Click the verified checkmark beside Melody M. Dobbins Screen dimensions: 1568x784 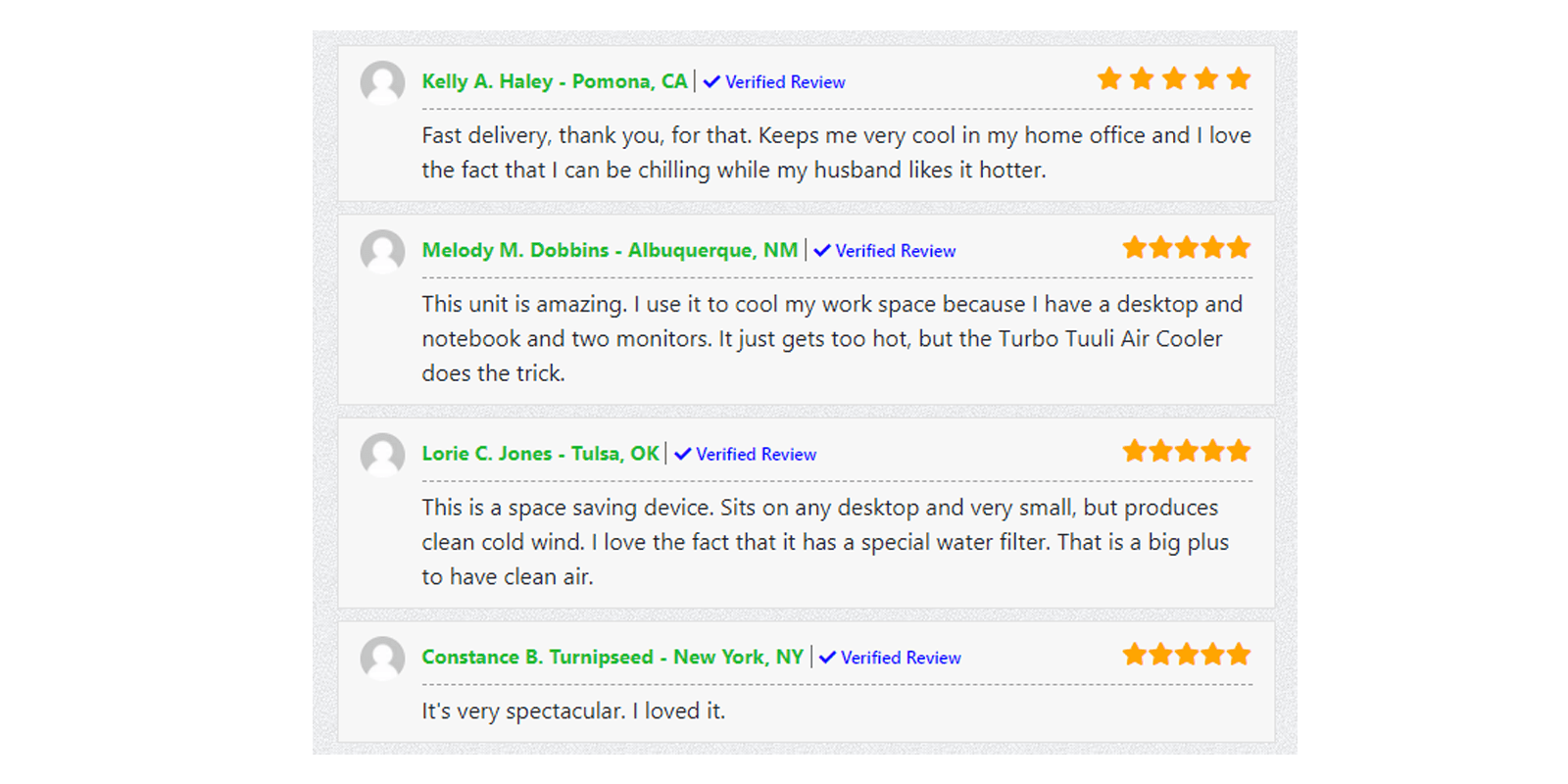click(x=822, y=250)
